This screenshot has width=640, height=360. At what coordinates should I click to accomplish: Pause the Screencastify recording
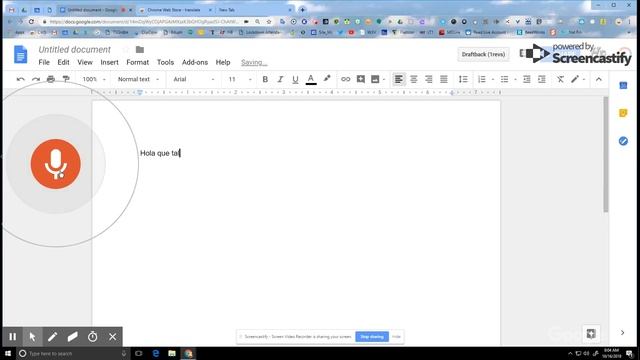(x=13, y=337)
